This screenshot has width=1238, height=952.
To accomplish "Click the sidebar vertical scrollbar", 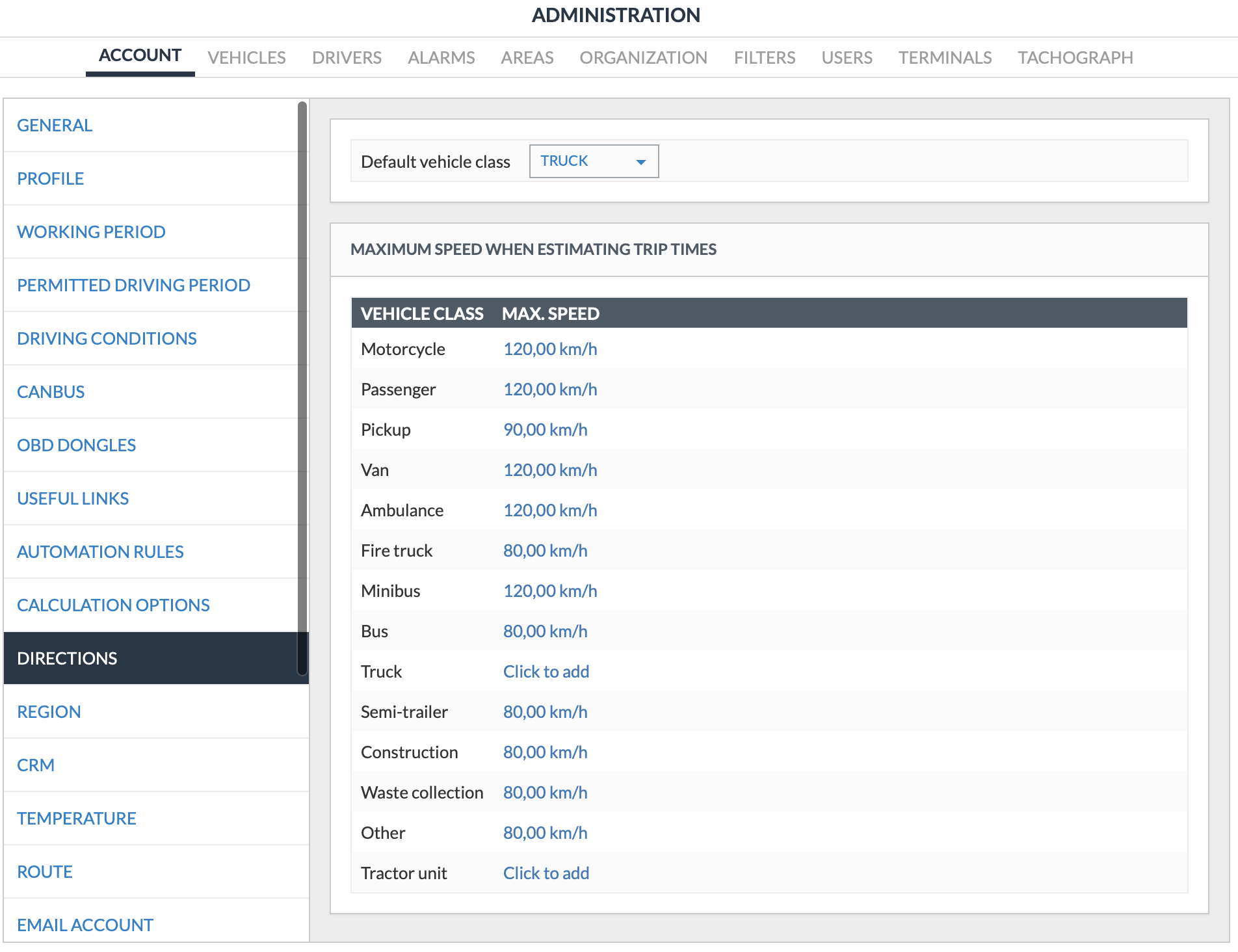I will 302,390.
